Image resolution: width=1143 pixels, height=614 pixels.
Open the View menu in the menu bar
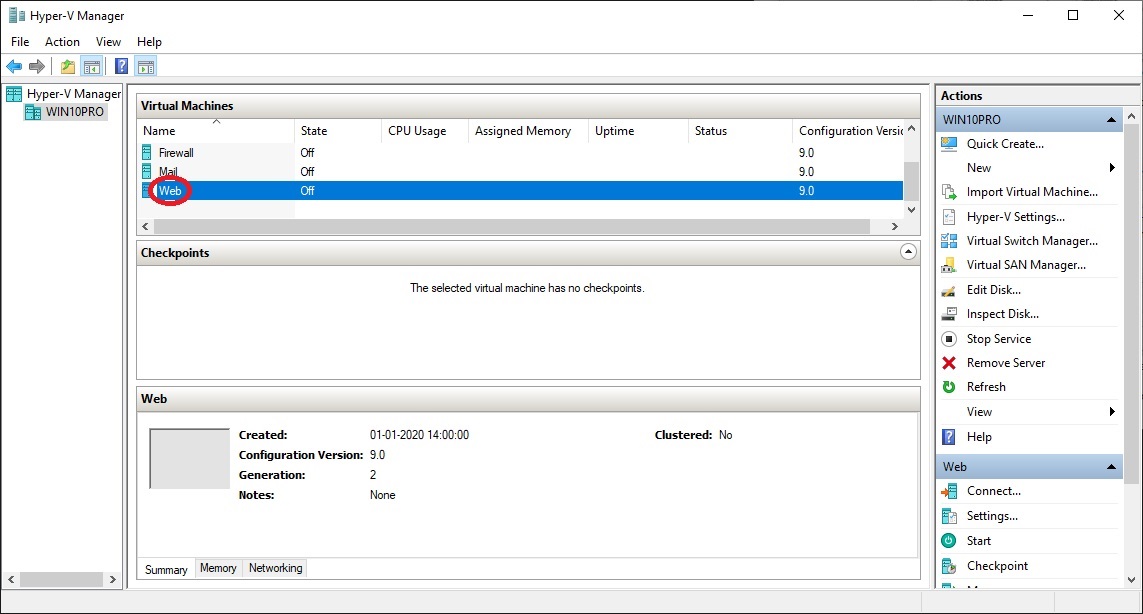coord(108,42)
